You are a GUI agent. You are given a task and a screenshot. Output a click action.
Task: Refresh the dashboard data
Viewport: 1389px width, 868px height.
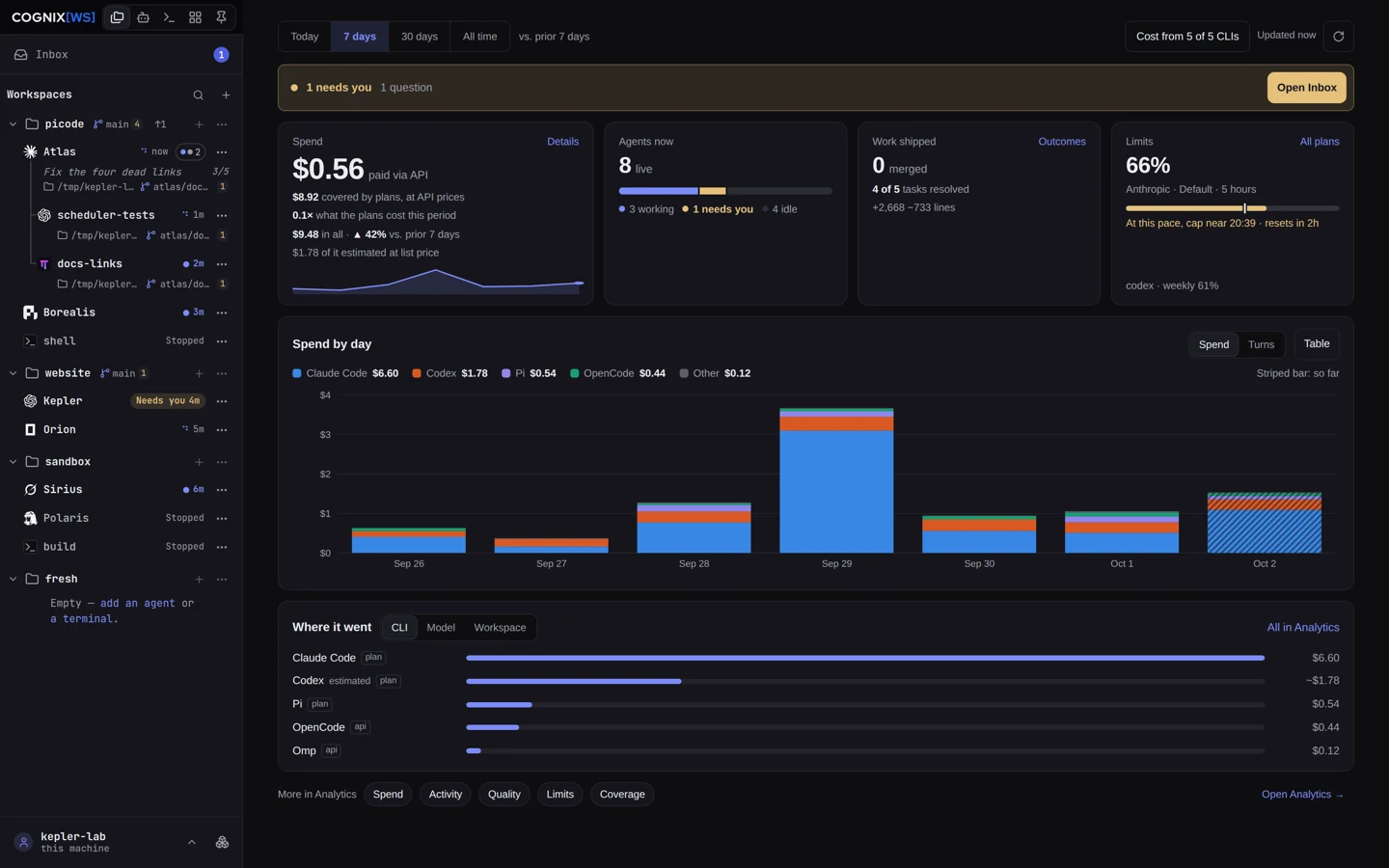coord(1338,37)
